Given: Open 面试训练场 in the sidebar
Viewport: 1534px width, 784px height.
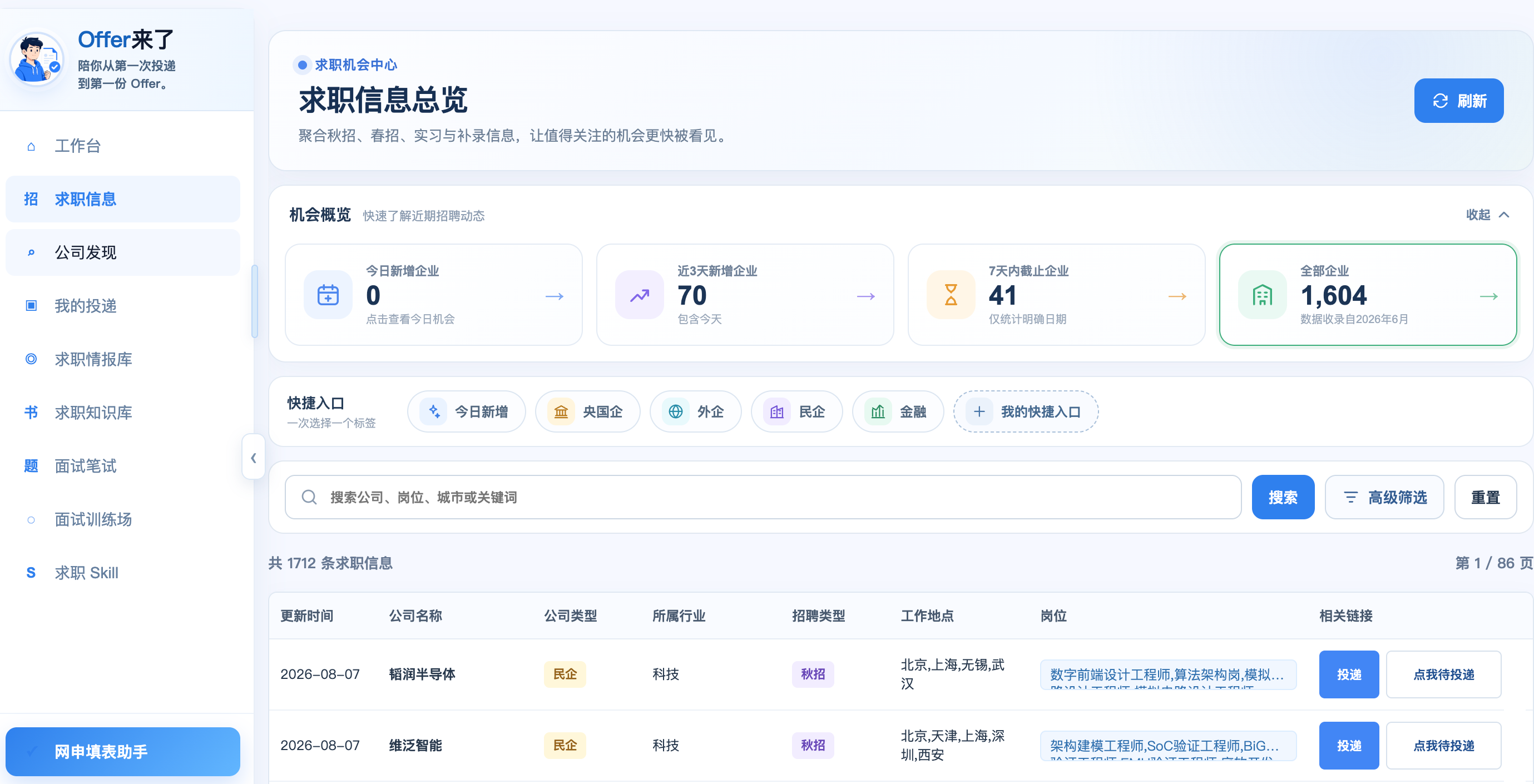Looking at the screenshot, I should pyautogui.click(x=123, y=519).
